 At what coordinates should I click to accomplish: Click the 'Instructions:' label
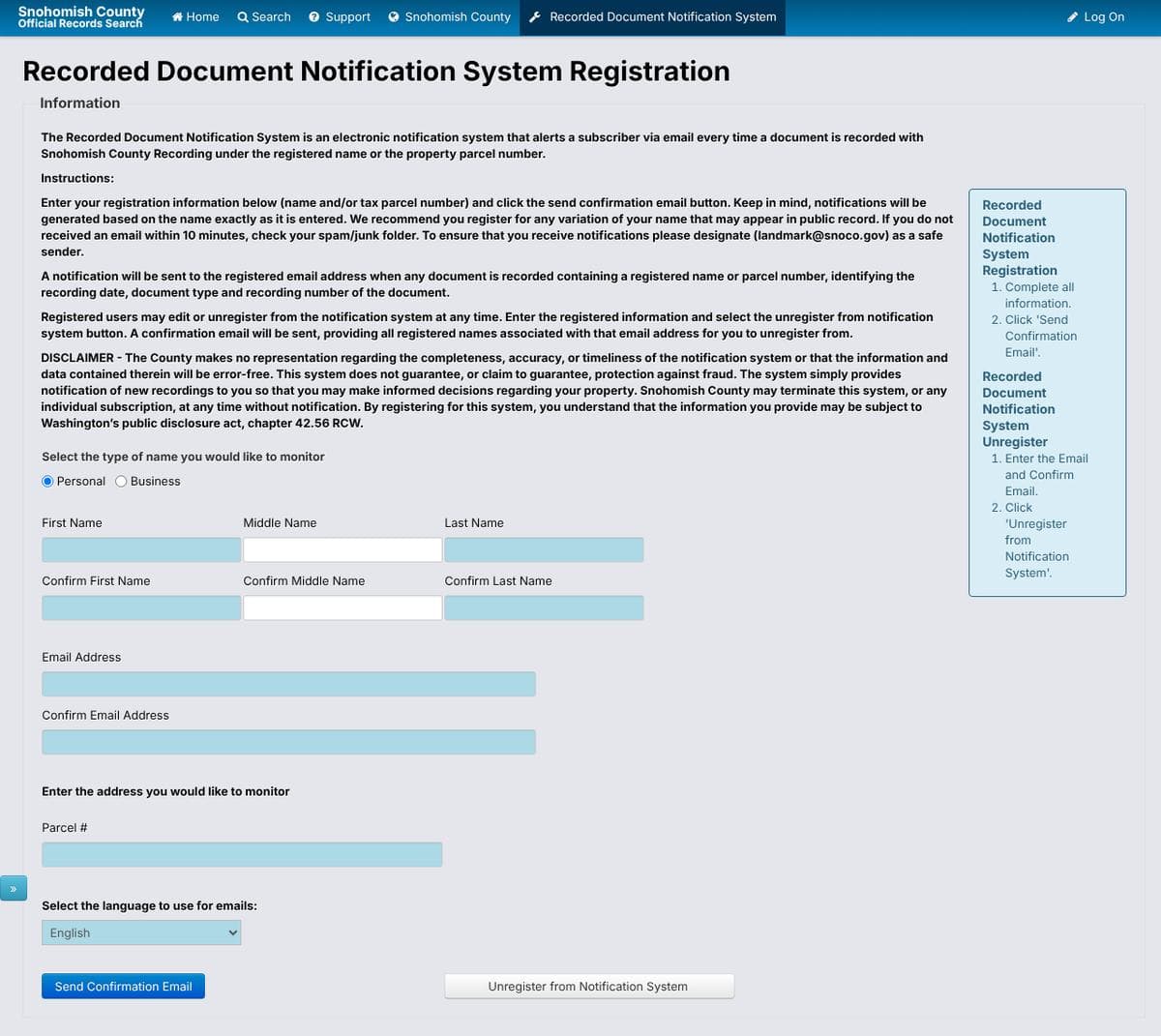tap(77, 178)
